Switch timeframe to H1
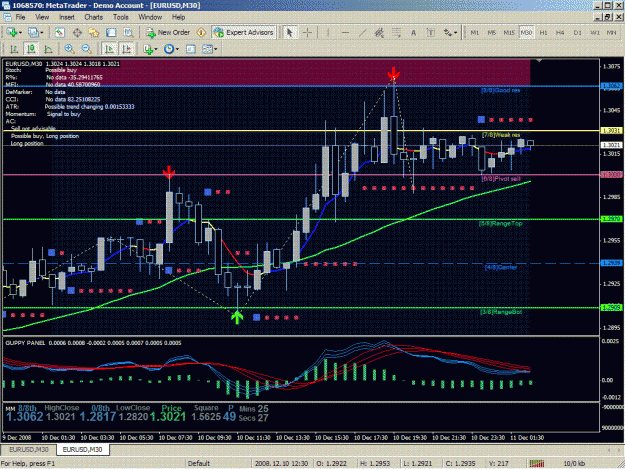The width and height of the screenshot is (625, 469). 543,33
